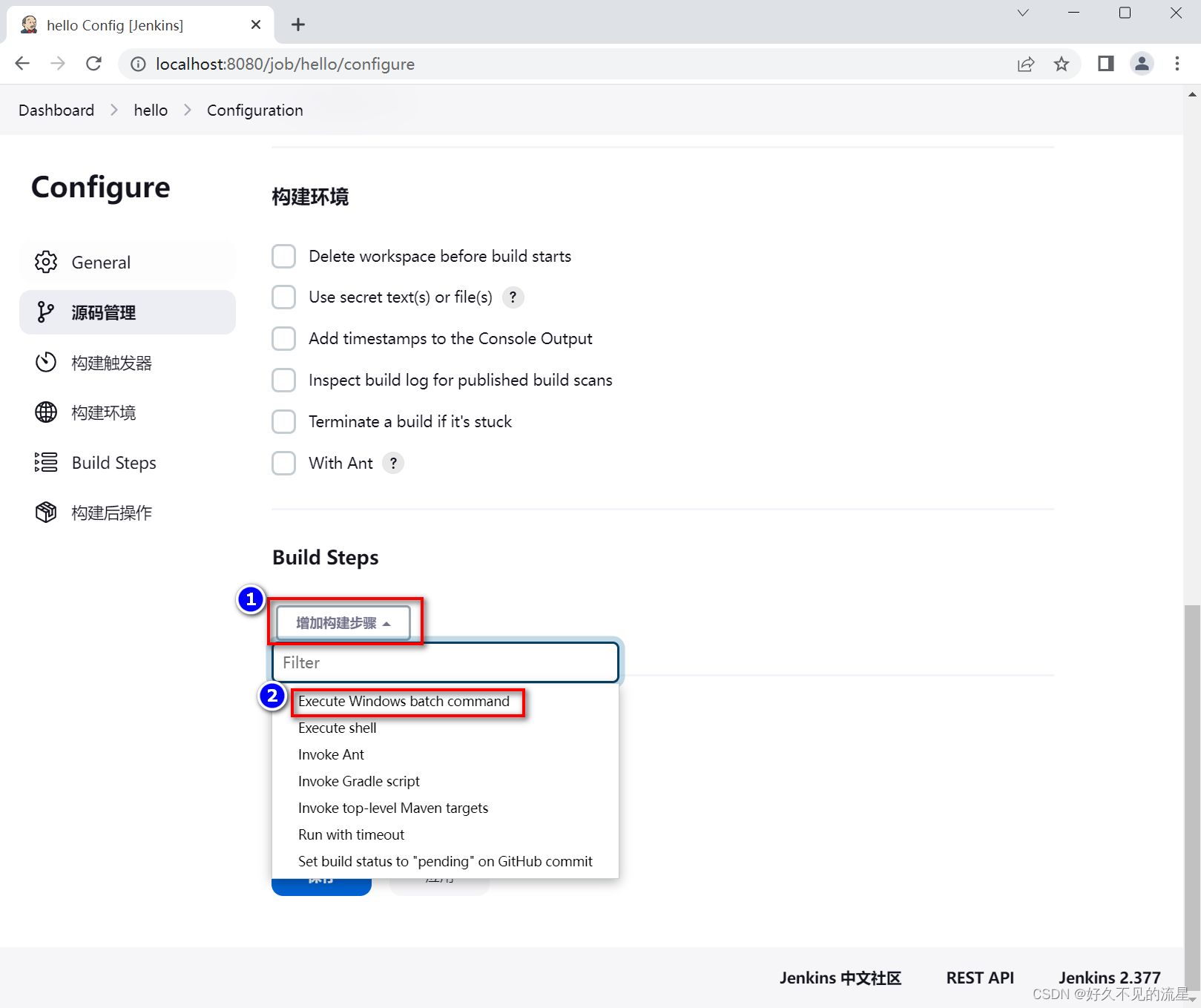Go to 构建后操作 section in sidebar
The height and width of the screenshot is (1008, 1201).
(x=128, y=512)
